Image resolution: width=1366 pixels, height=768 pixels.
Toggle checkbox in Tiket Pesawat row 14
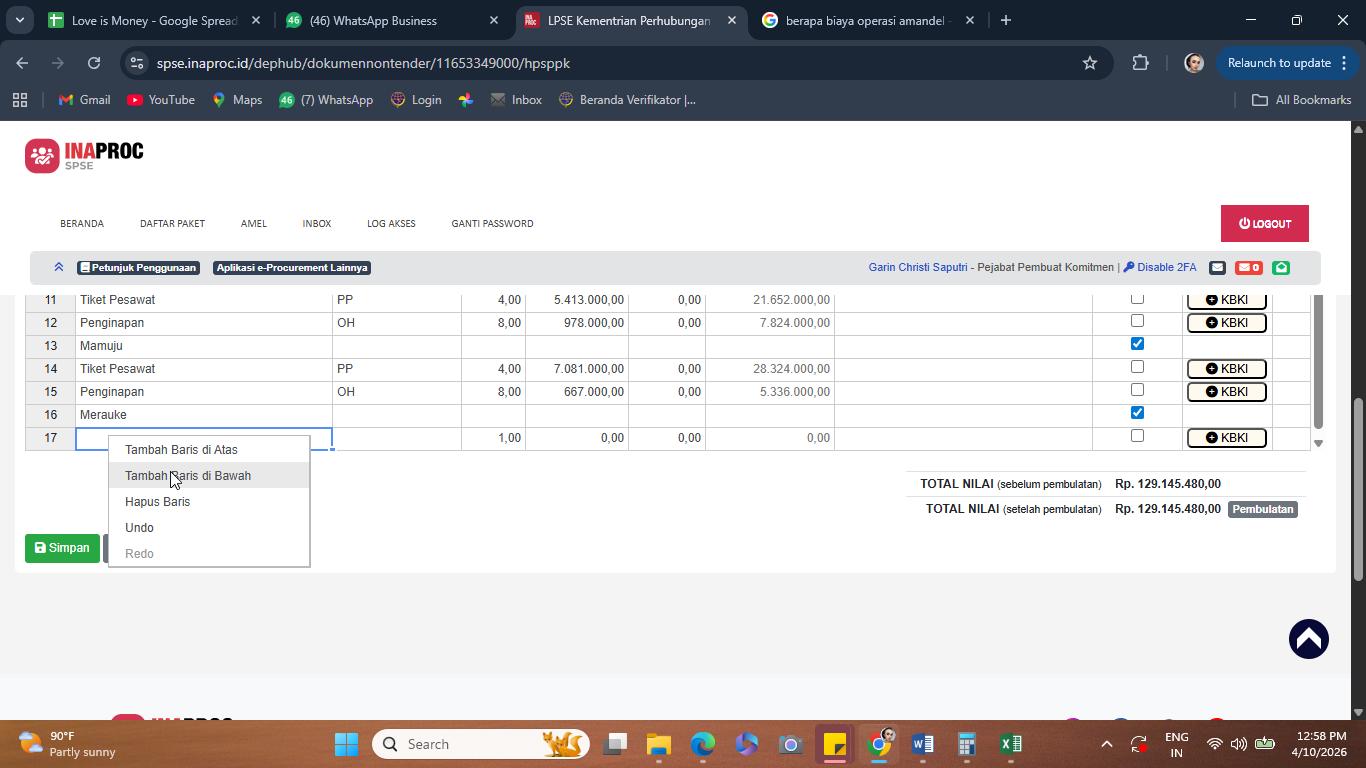1137,367
